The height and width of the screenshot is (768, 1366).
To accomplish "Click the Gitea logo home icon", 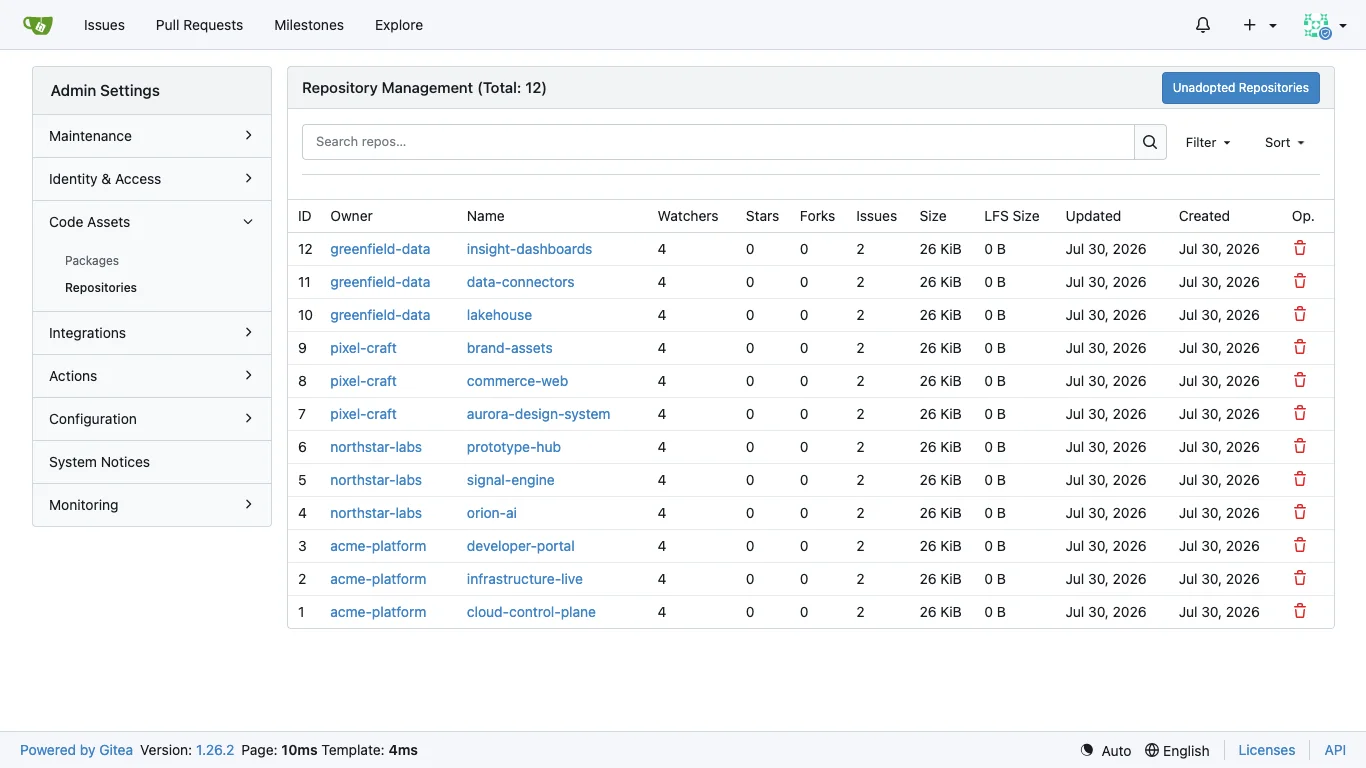I will point(37,25).
